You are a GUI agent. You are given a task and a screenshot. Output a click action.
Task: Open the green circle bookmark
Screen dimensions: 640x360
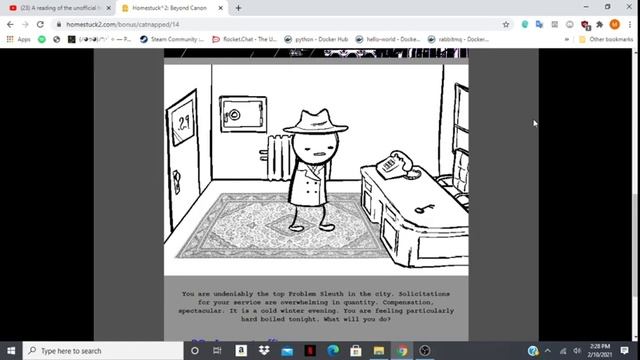coord(42,39)
